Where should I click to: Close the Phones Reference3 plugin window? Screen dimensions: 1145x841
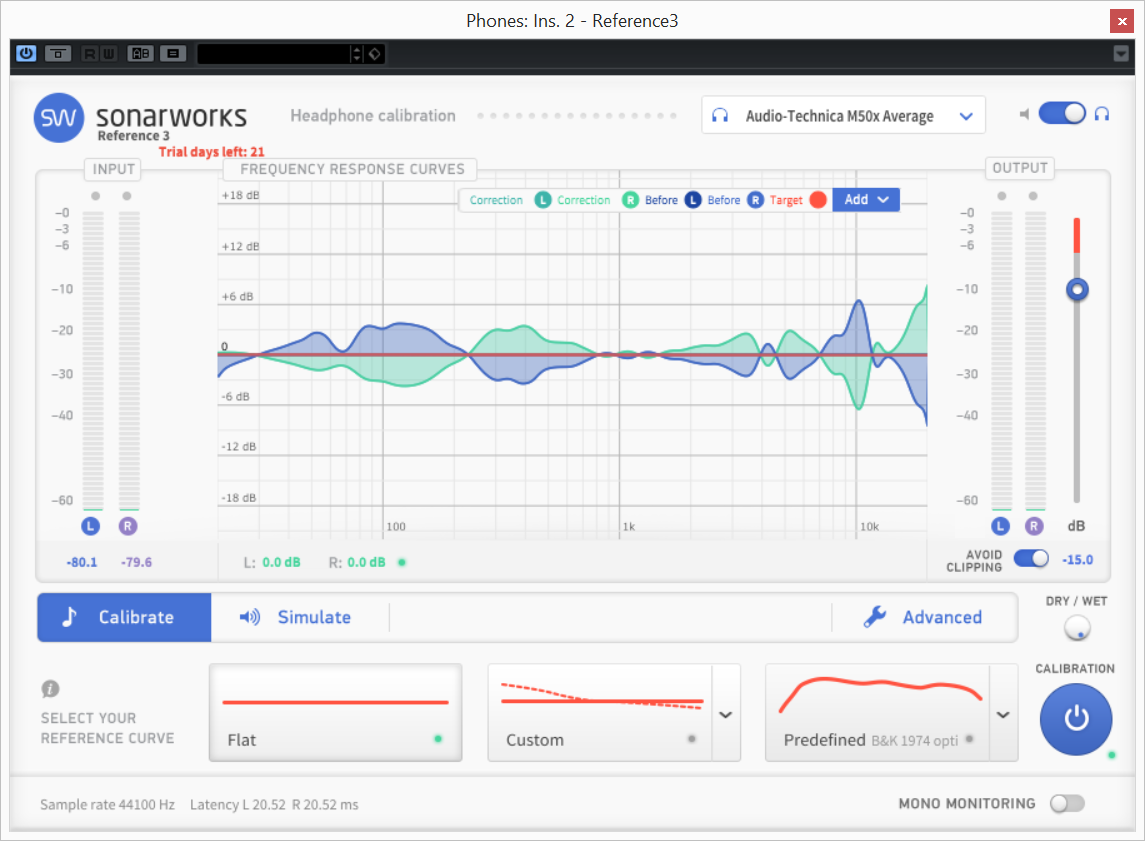pos(1122,21)
